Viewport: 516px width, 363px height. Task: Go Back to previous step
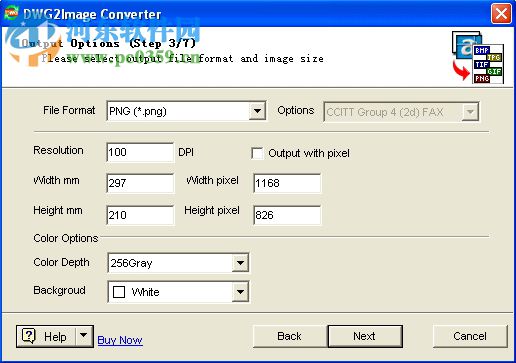(289, 336)
